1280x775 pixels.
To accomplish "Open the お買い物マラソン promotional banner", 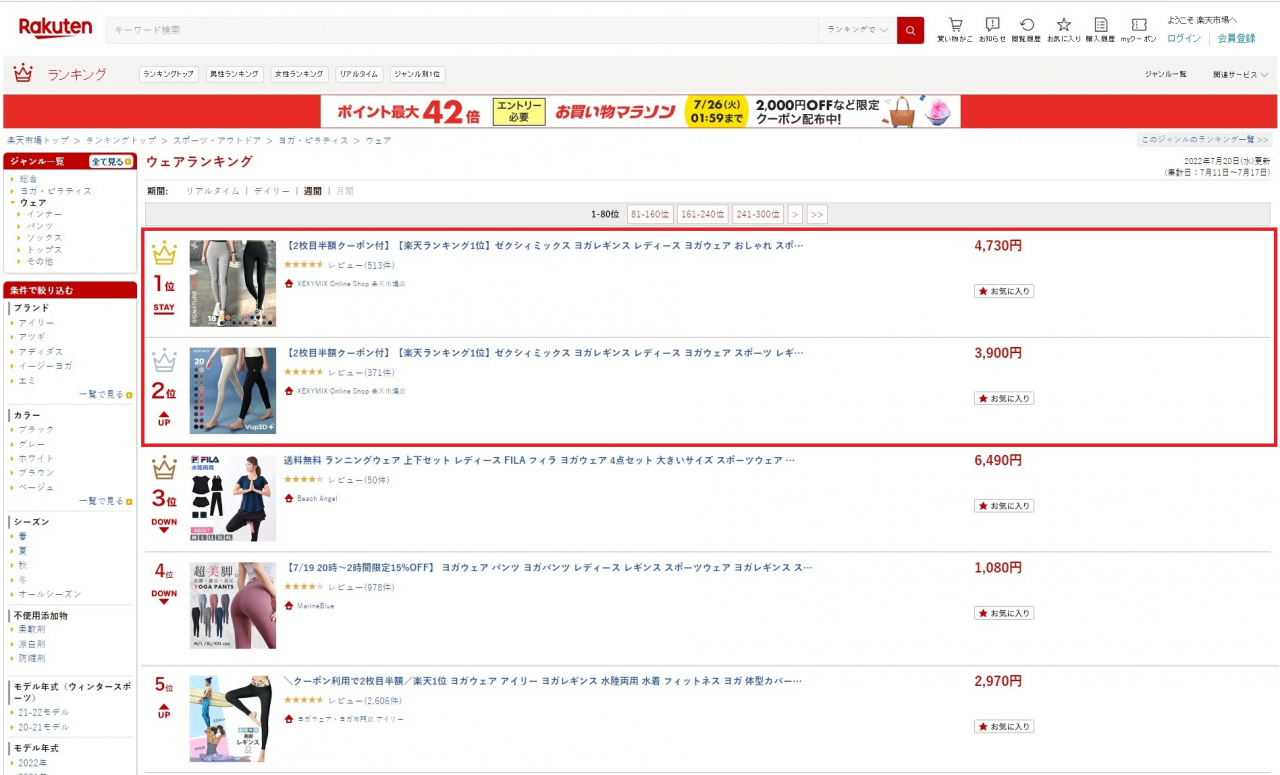I will click(641, 111).
